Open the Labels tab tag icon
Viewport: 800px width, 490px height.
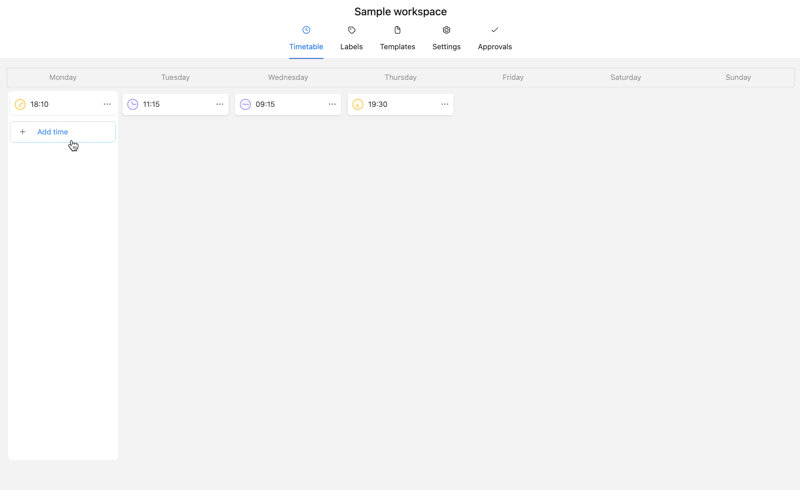coord(351,30)
